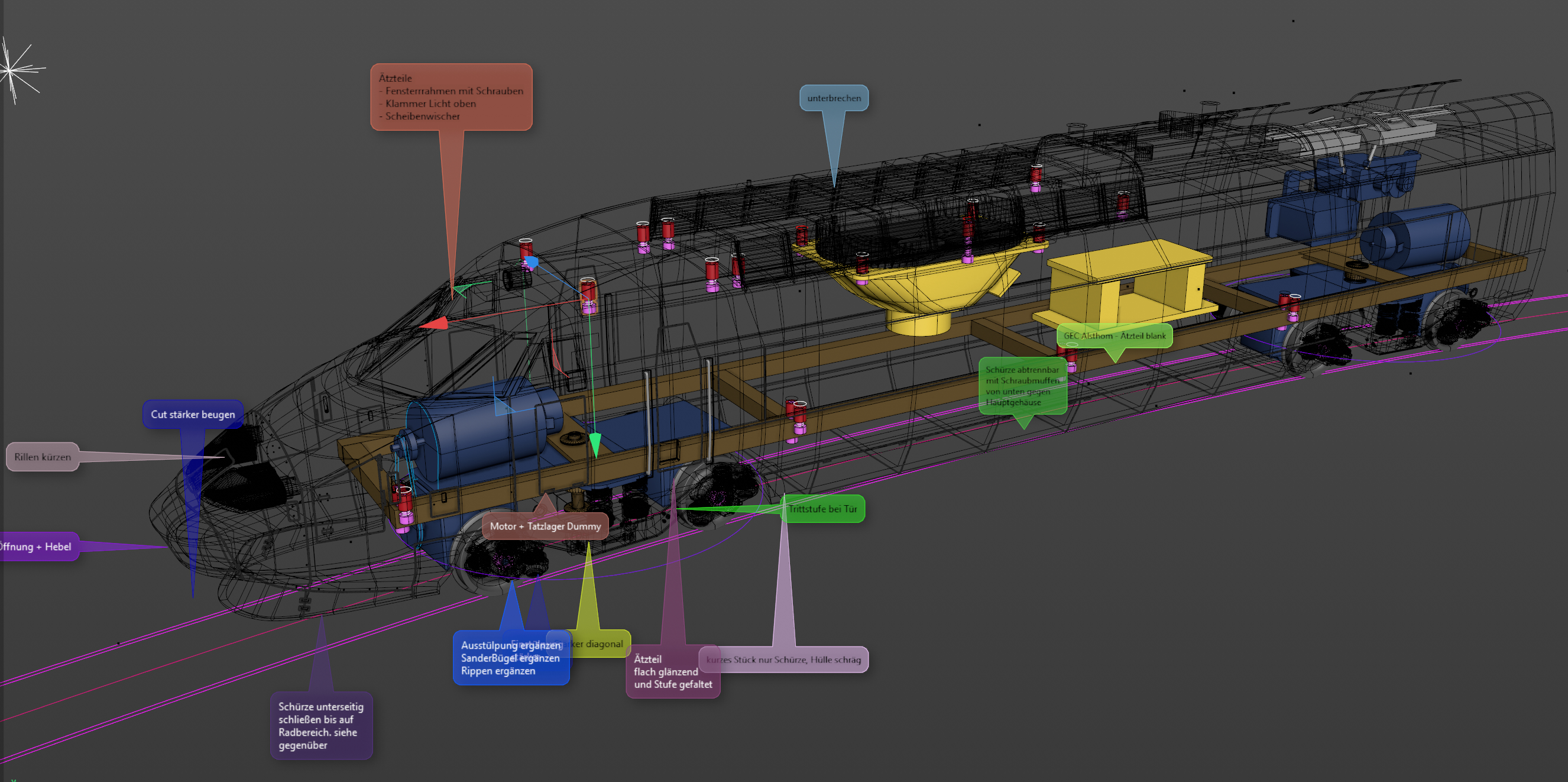The image size is (1568, 782).
Task: Select the 'Cut stärker beugen' annotation
Action: click(192, 414)
